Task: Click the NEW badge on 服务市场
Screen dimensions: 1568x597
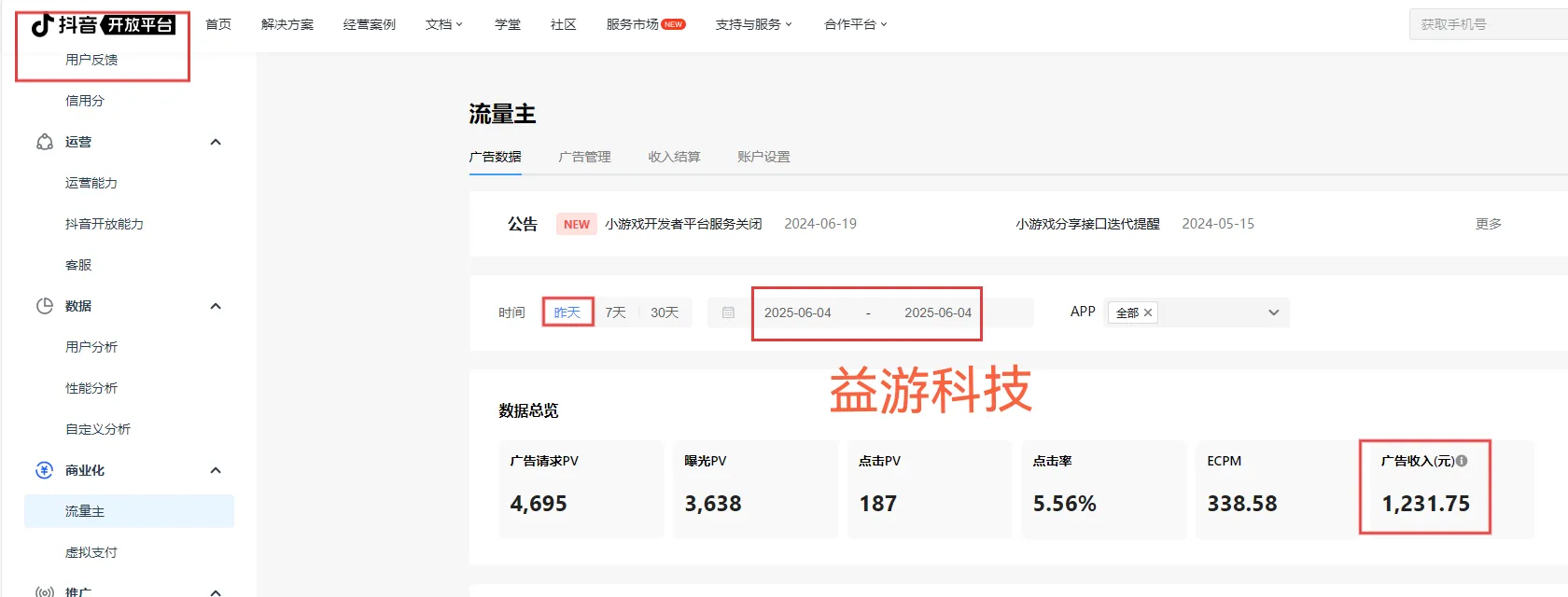Action: 674,24
